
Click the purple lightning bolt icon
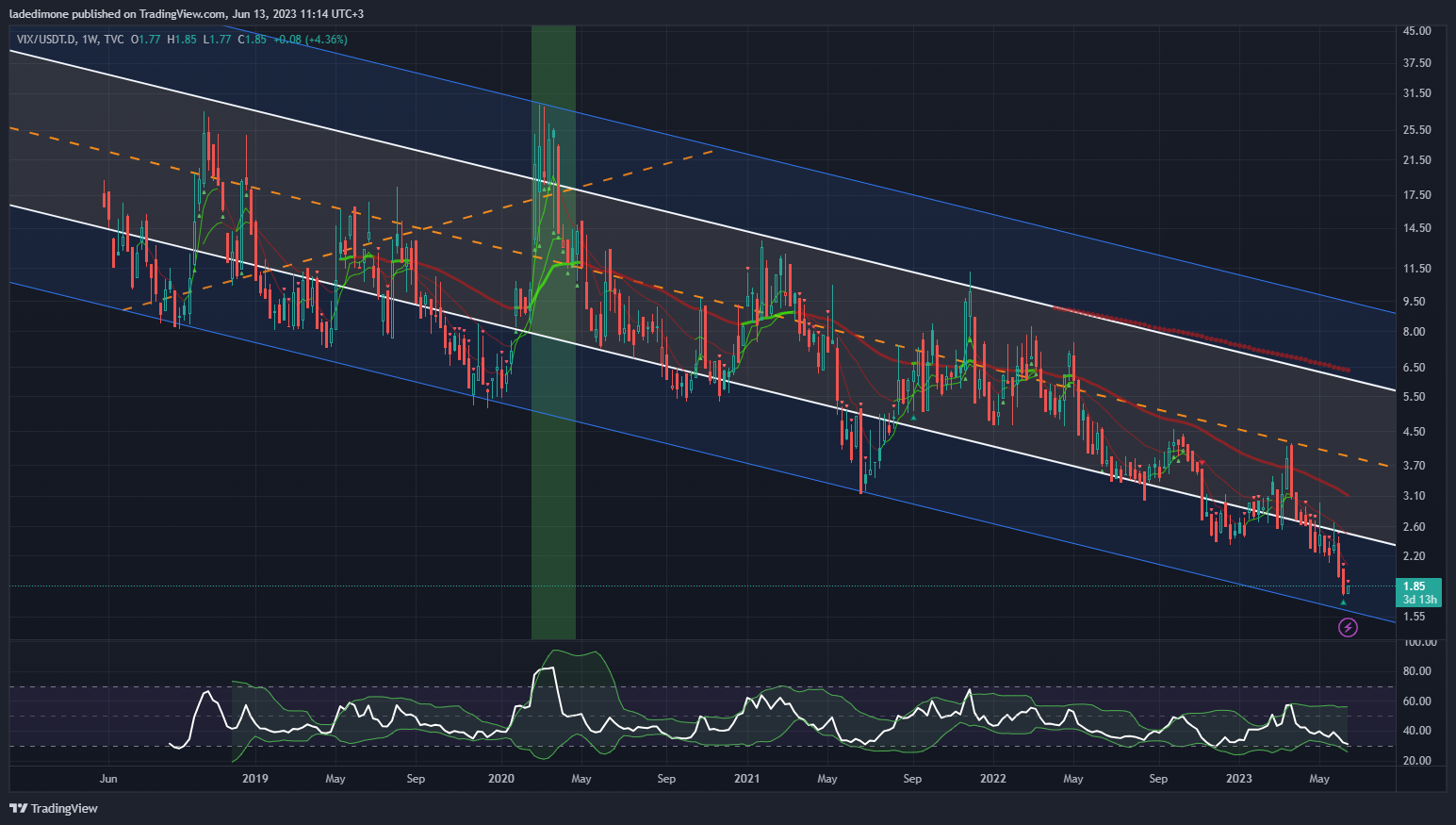pyautogui.click(x=1348, y=627)
